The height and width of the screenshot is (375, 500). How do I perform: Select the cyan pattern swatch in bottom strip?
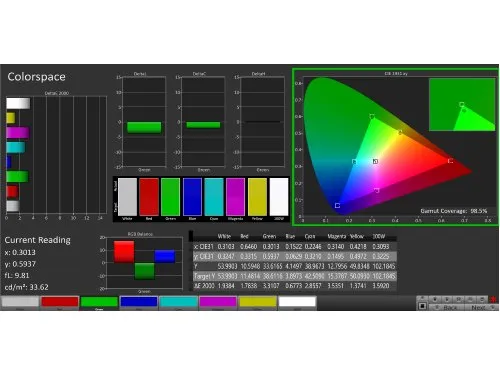(178, 302)
